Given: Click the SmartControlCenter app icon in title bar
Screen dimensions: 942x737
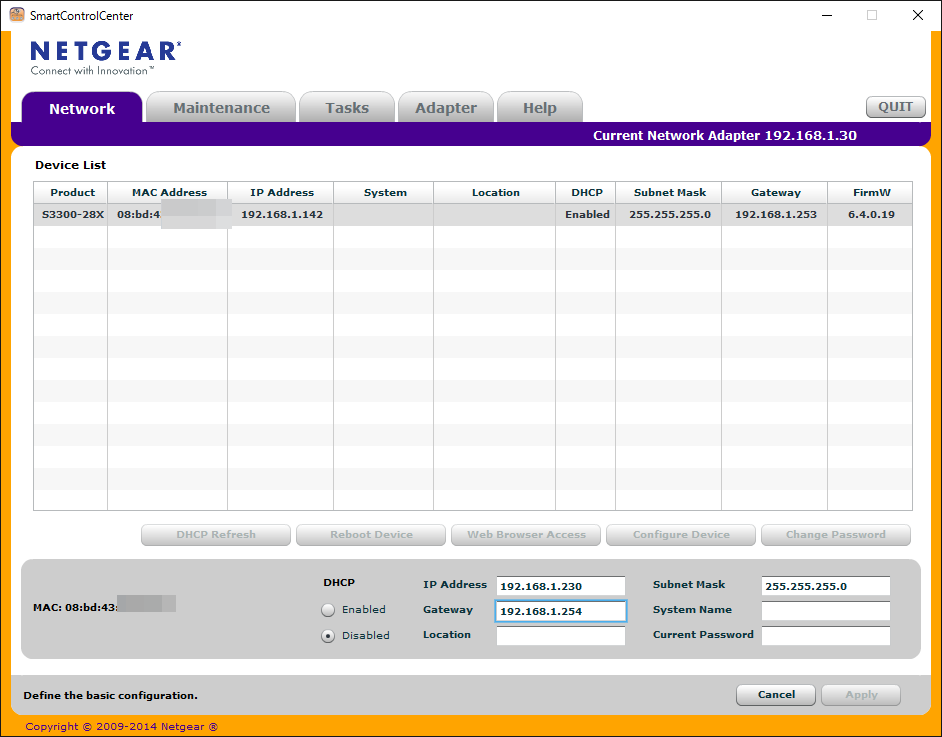Looking at the screenshot, I should tap(17, 15).
